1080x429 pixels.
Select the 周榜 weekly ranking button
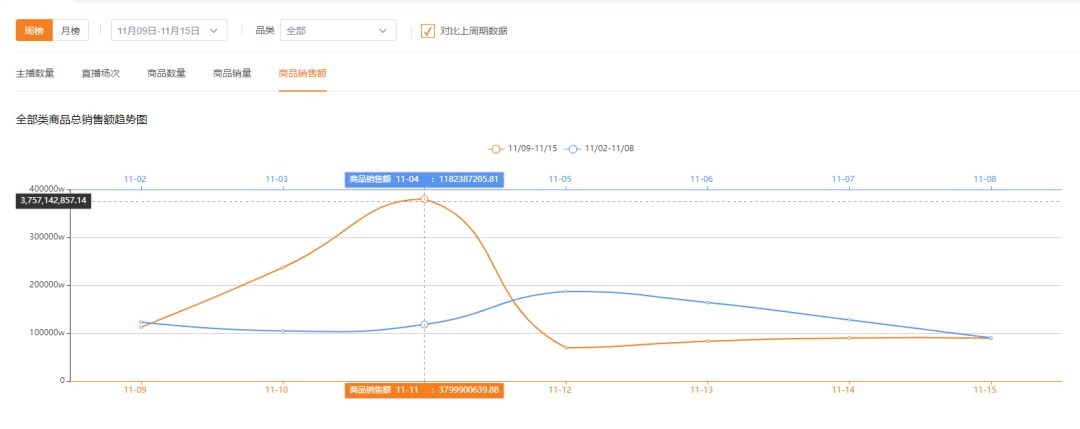tap(34, 31)
